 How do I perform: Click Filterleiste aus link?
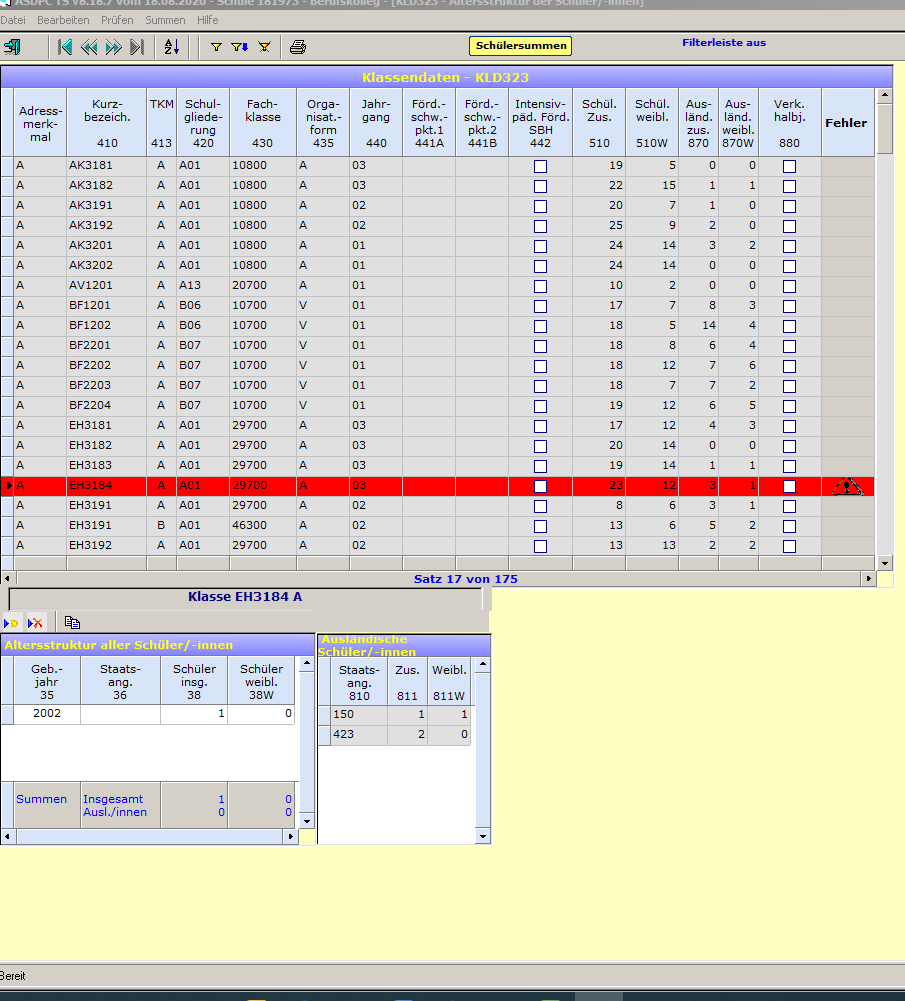pos(724,43)
